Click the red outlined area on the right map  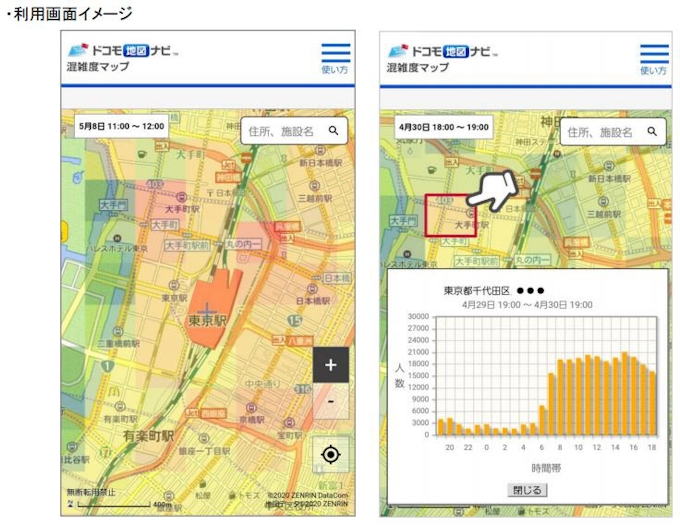448,215
